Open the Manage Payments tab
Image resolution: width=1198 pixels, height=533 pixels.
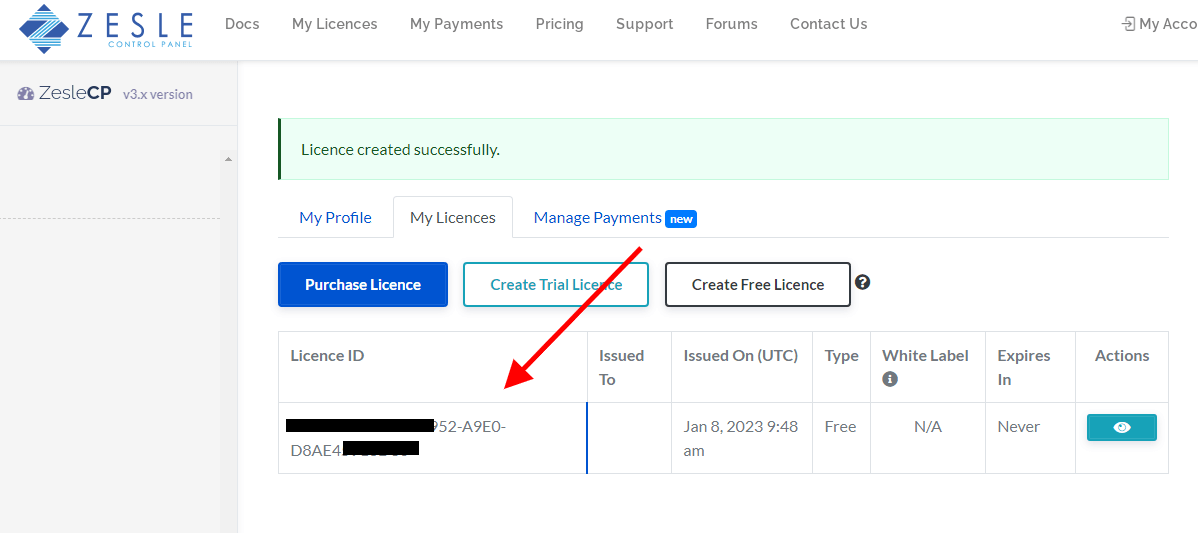(597, 218)
